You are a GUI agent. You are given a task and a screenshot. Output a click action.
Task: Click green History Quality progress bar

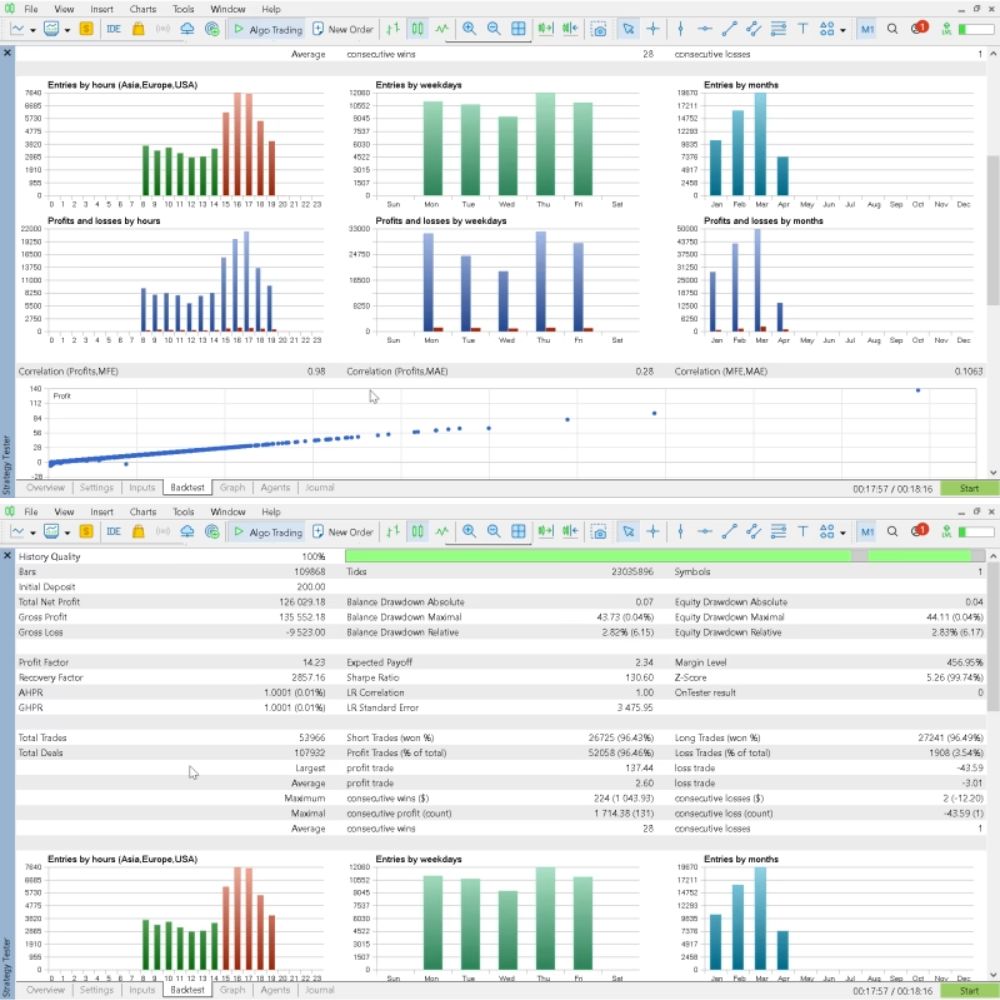pyautogui.click(x=665, y=556)
